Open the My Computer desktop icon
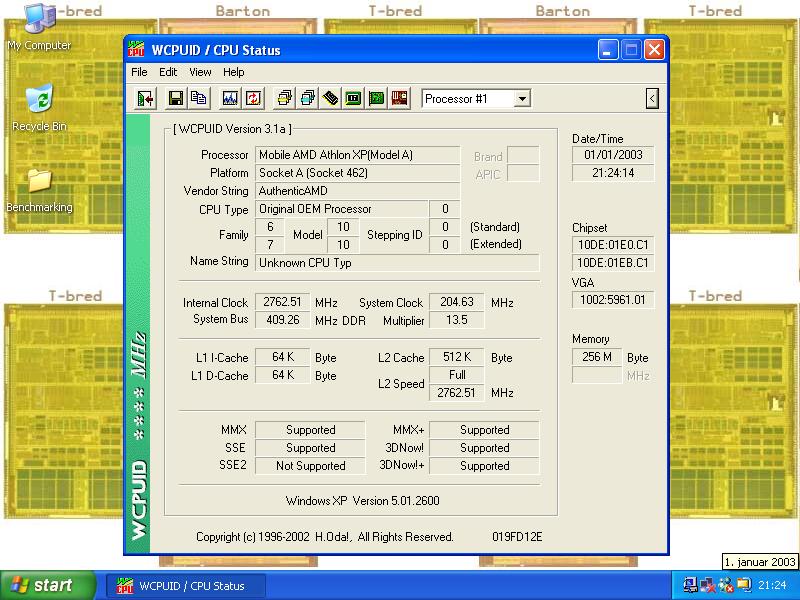Viewport: 800px width, 600px height. [x=39, y=27]
